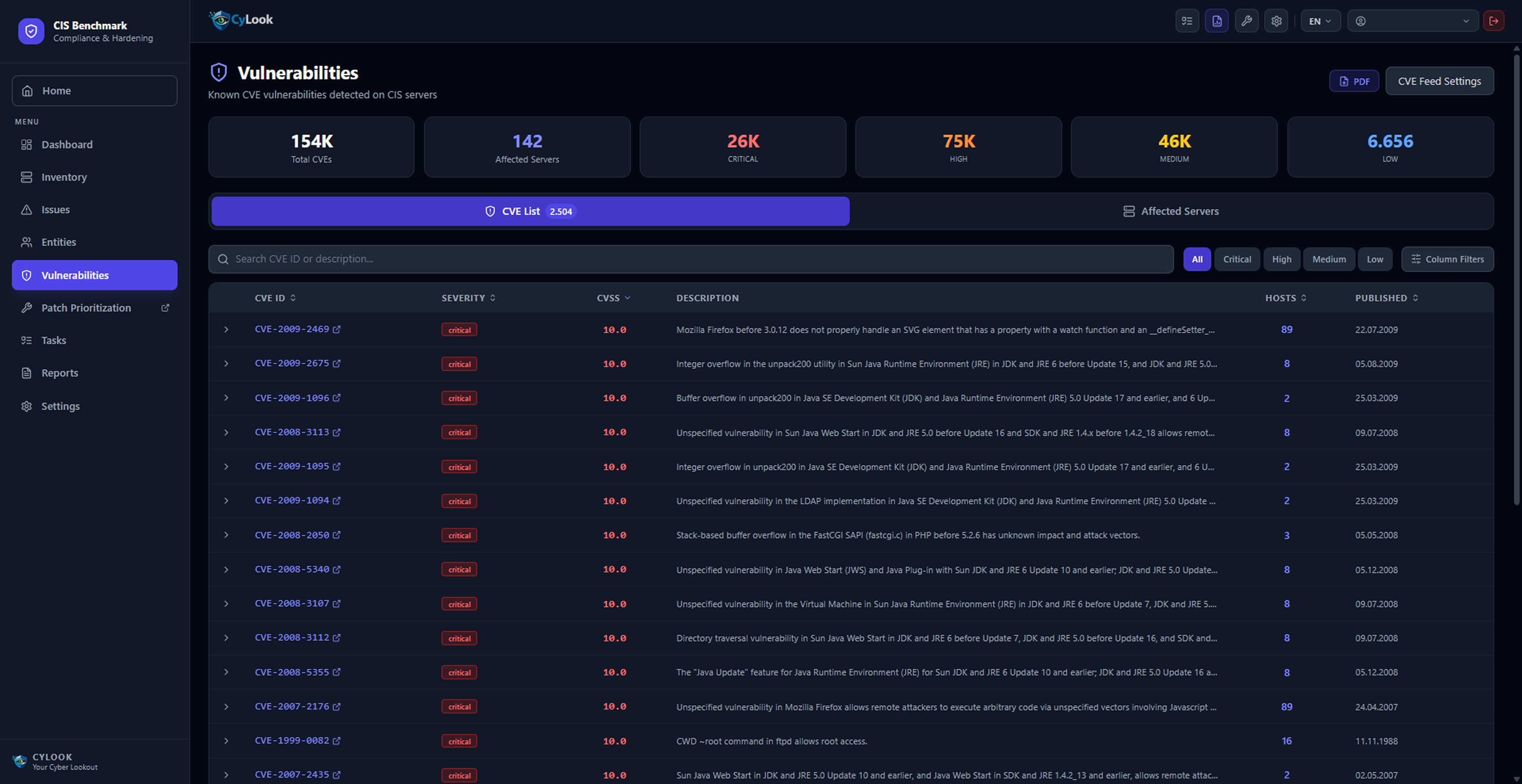Click hosts count 16 for CVE-1999-0082
The height and width of the screenshot is (784, 1522).
(1286, 741)
